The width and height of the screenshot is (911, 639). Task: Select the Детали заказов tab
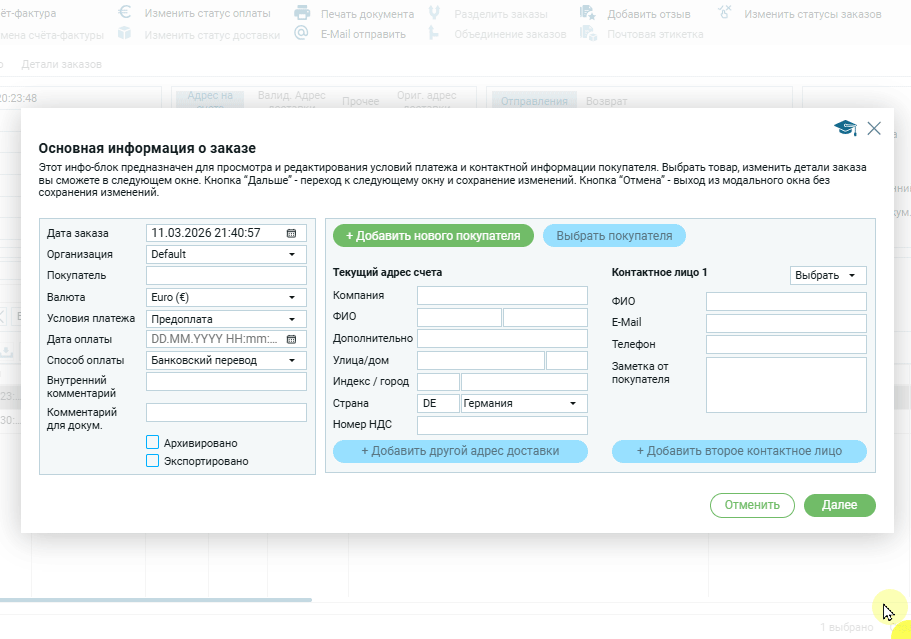click(x=61, y=64)
